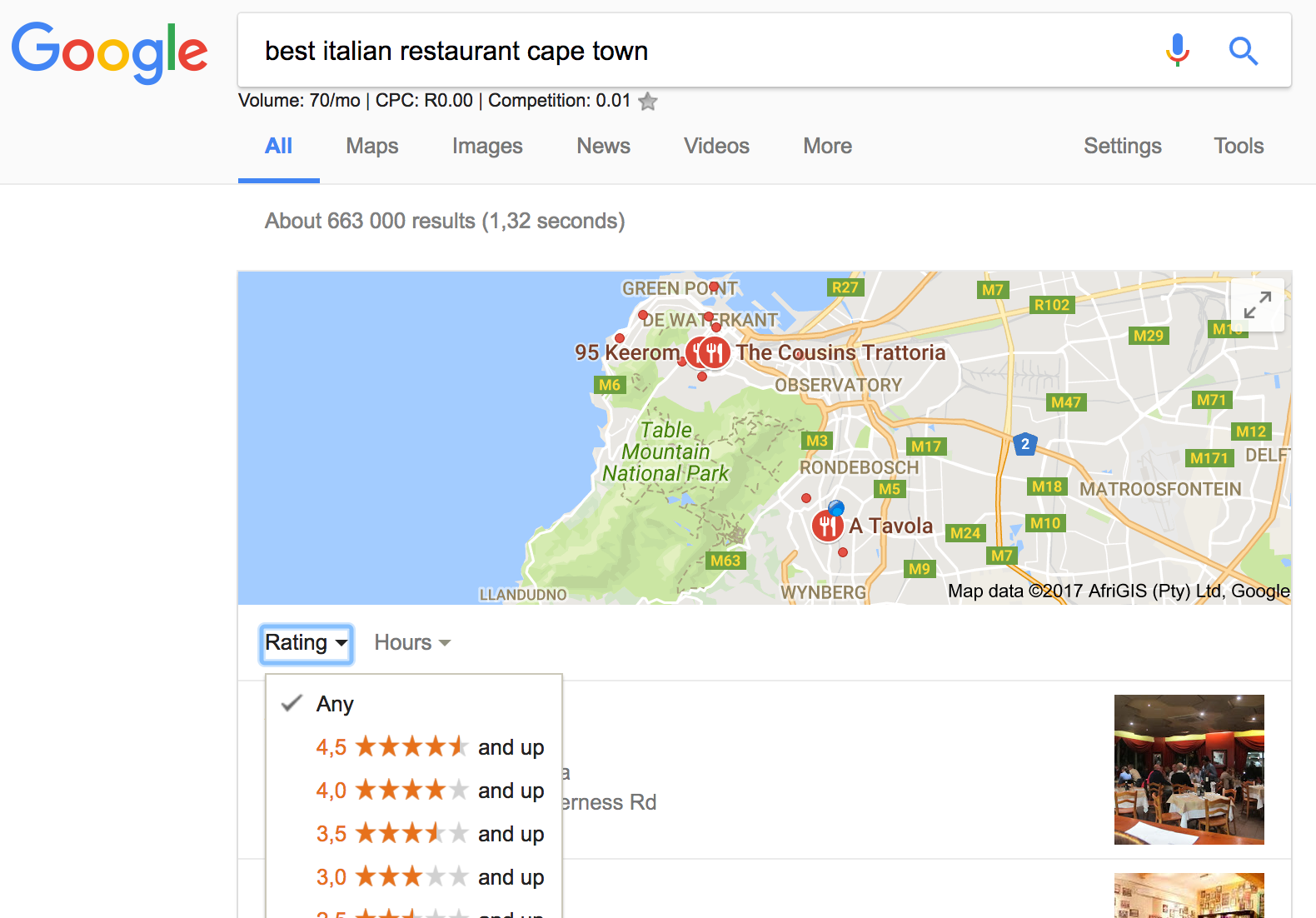1316x918 pixels.
Task: Open the More search options menu
Action: click(x=826, y=147)
